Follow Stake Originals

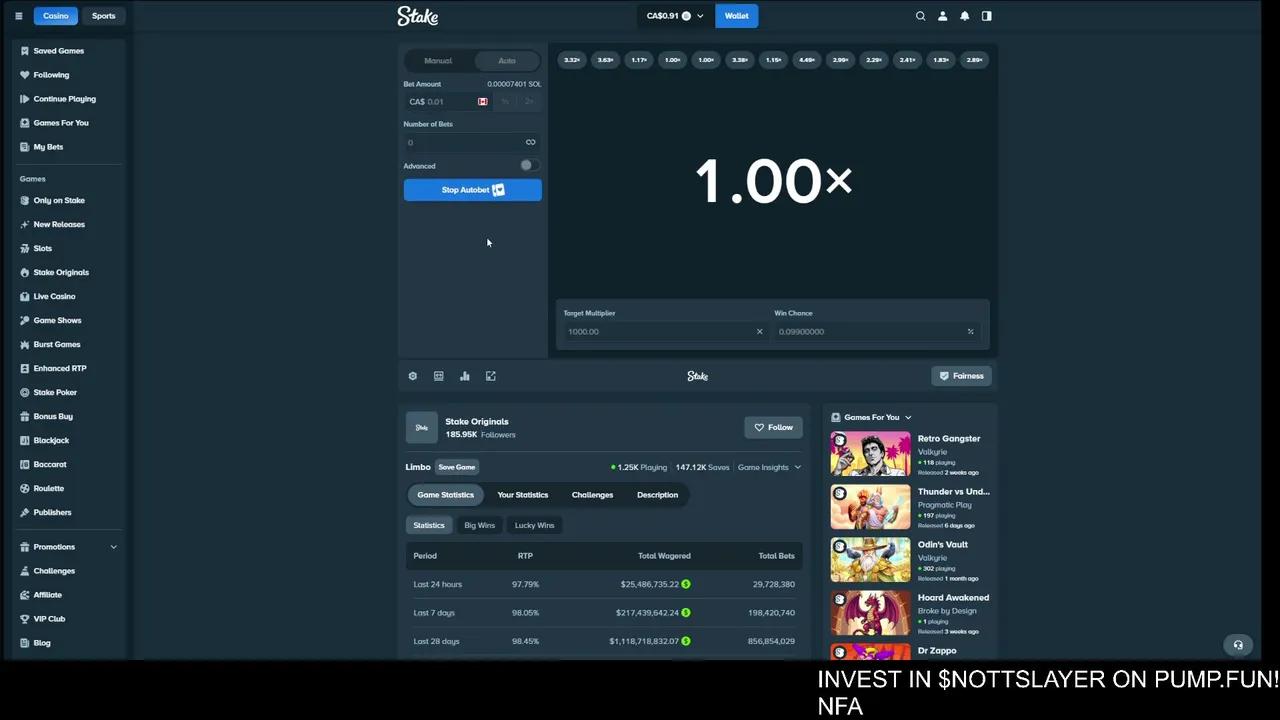tap(773, 428)
